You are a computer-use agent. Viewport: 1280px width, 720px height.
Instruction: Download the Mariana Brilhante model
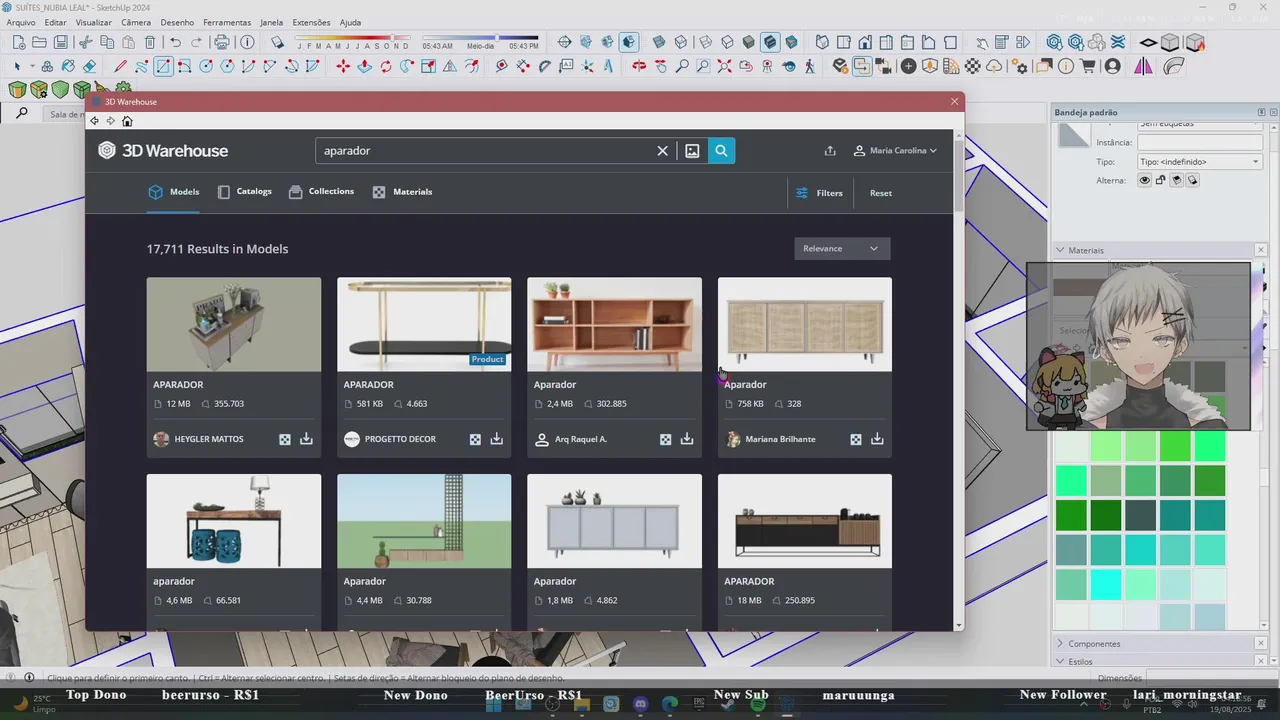[x=877, y=439]
